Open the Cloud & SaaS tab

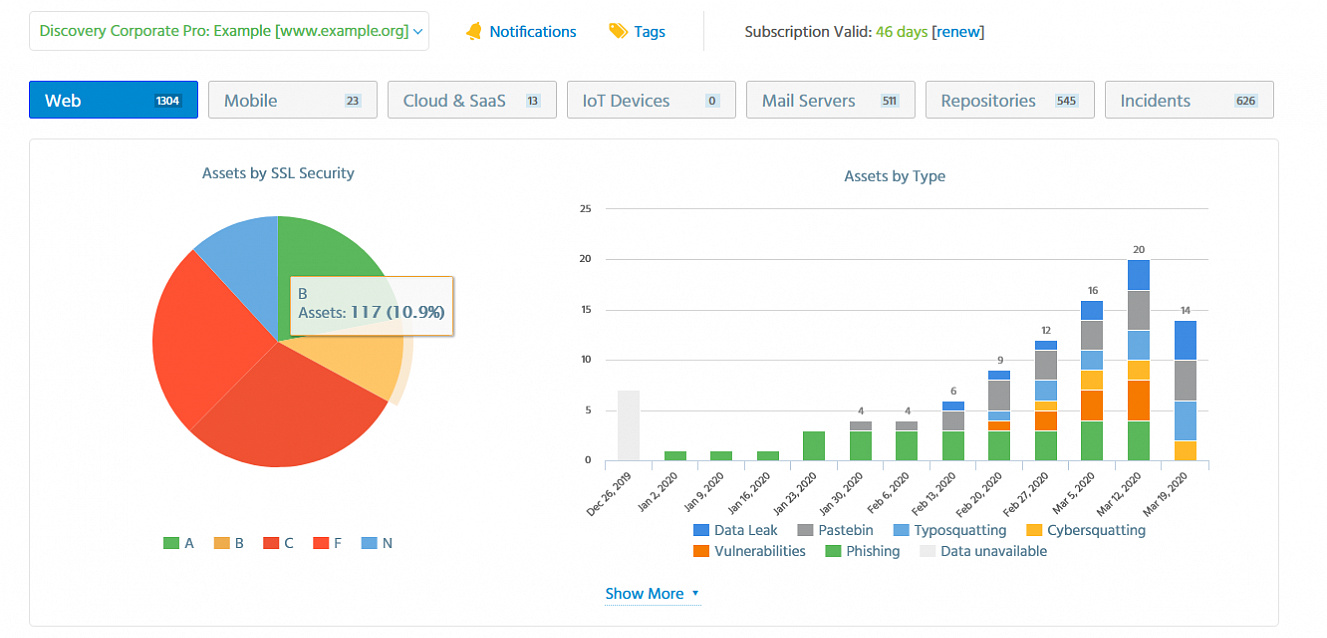[x=471, y=100]
